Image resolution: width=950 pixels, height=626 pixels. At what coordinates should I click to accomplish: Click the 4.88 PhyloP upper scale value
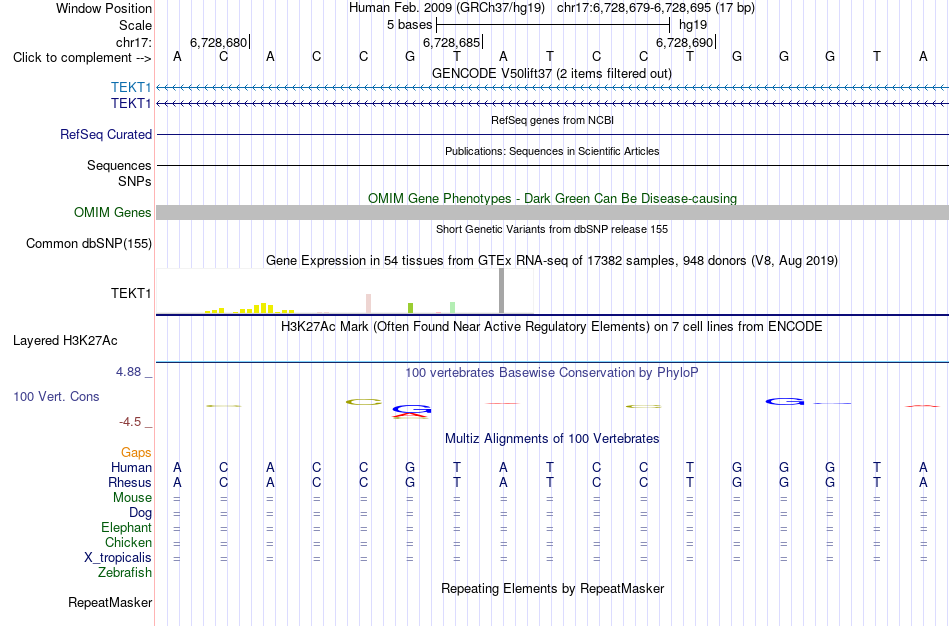pyautogui.click(x=128, y=371)
